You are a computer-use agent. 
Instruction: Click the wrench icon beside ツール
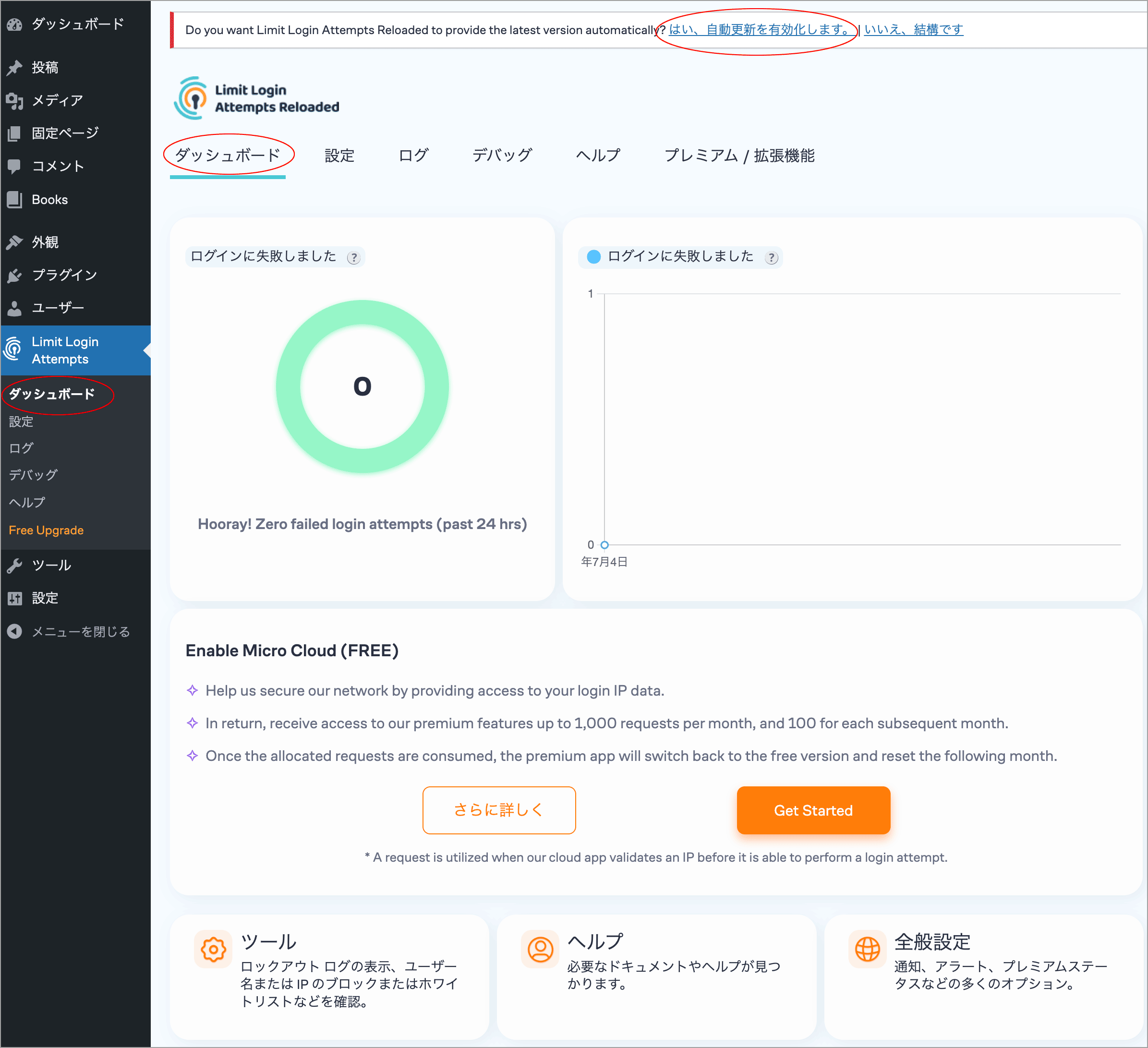[14, 565]
